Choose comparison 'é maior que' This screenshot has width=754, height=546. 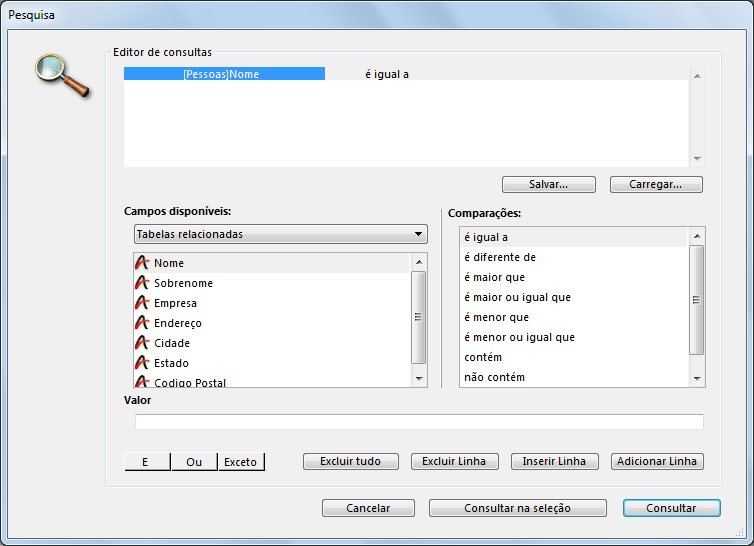574,277
